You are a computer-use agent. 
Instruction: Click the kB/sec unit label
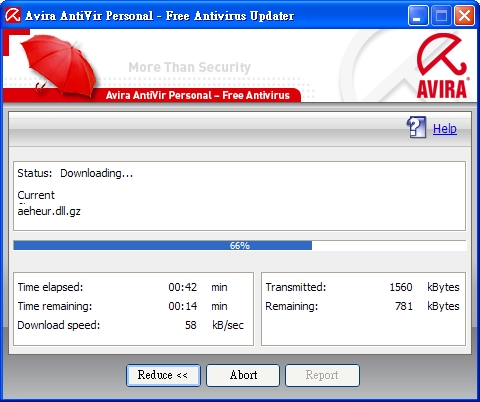tap(228, 325)
